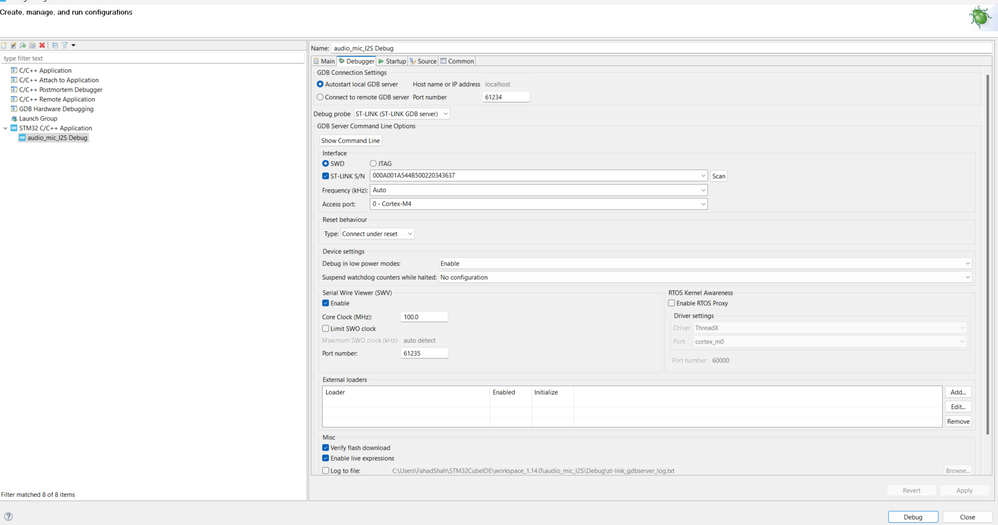The image size is (998, 525).
Task: Toggle the Limit SWO clock checkbox
Action: click(326, 328)
